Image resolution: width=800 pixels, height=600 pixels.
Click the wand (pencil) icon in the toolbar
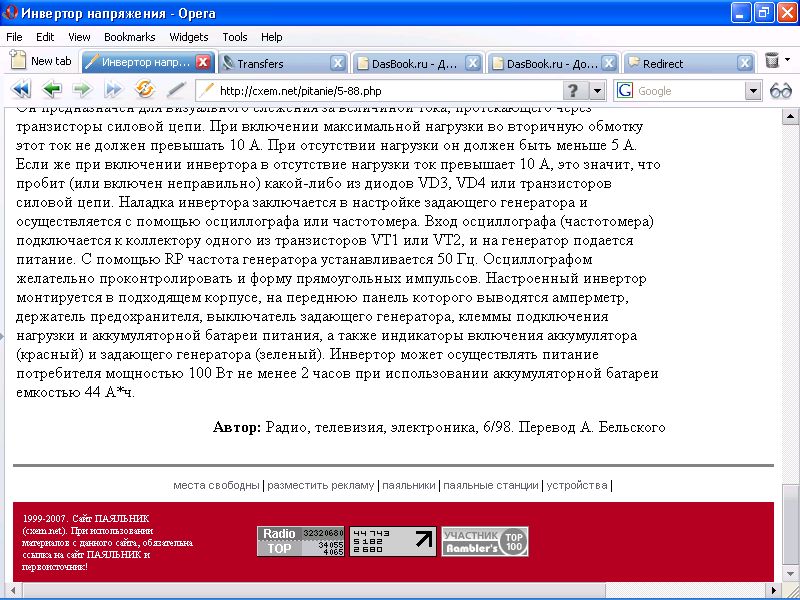174,90
